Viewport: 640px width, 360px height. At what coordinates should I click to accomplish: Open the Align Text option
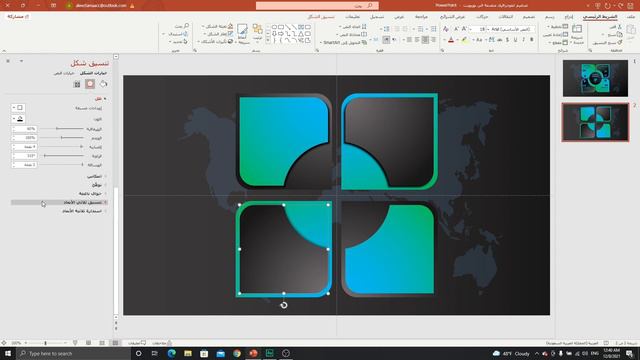pos(352,34)
